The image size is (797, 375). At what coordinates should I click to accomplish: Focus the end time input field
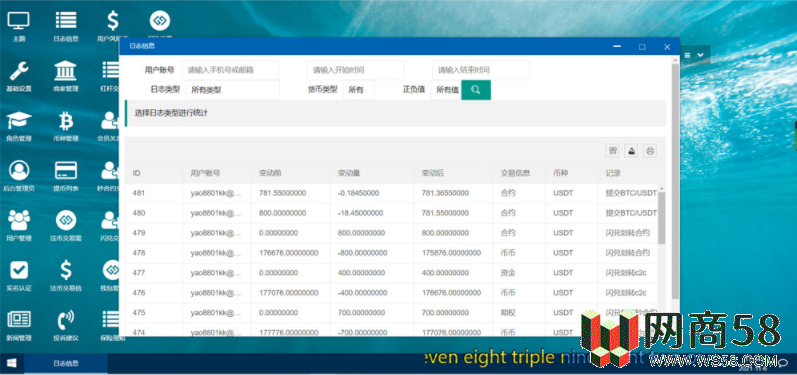coord(481,70)
